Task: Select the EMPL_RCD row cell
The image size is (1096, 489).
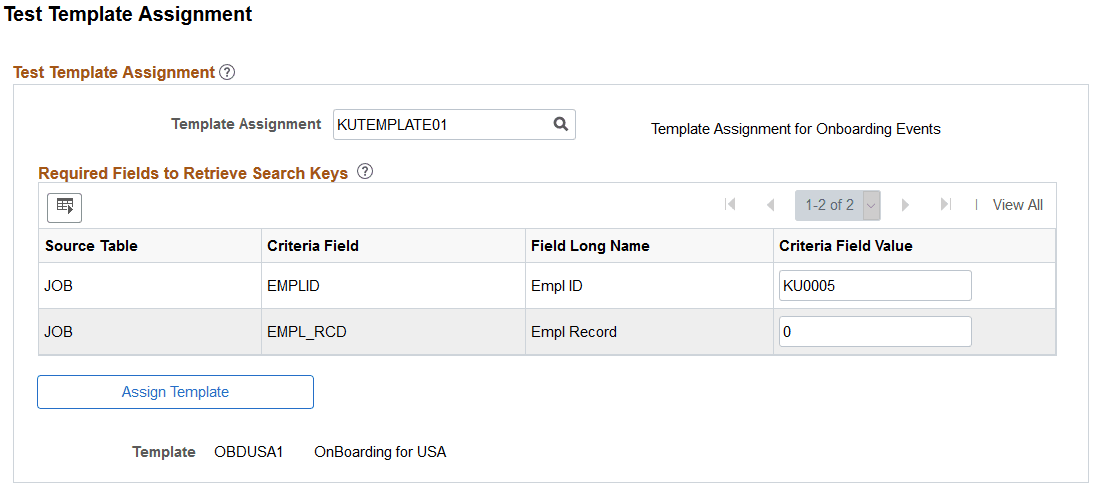Action: [x=307, y=332]
